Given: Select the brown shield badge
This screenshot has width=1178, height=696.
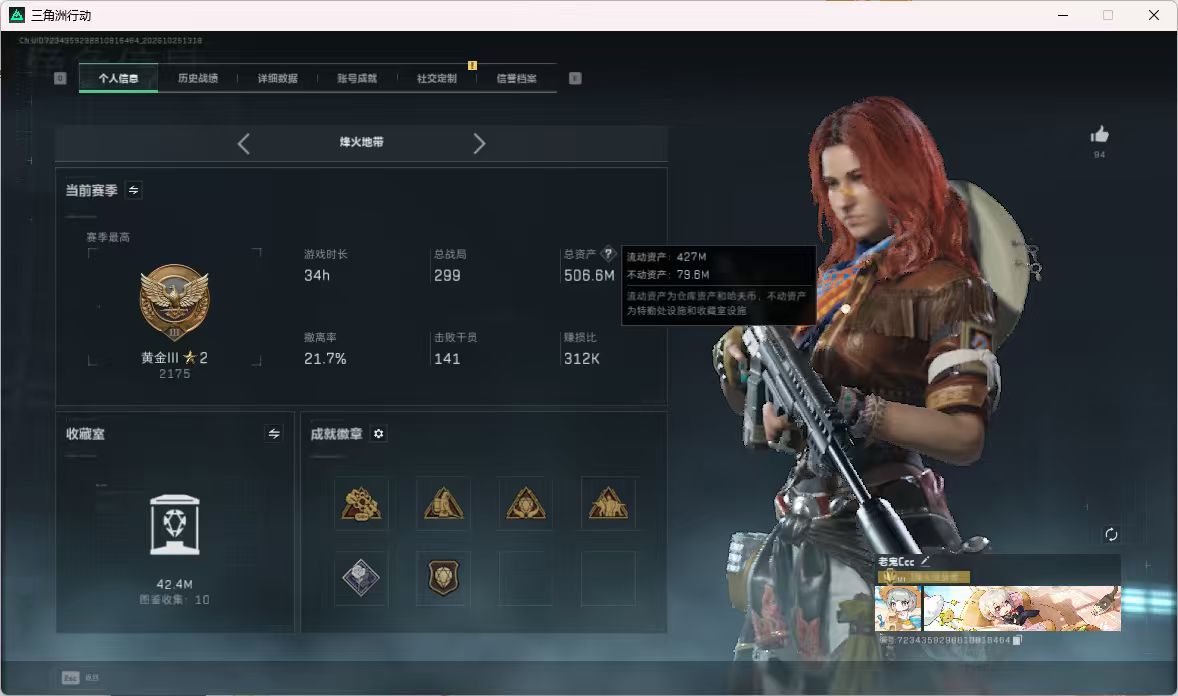Looking at the screenshot, I should pyautogui.click(x=443, y=578).
